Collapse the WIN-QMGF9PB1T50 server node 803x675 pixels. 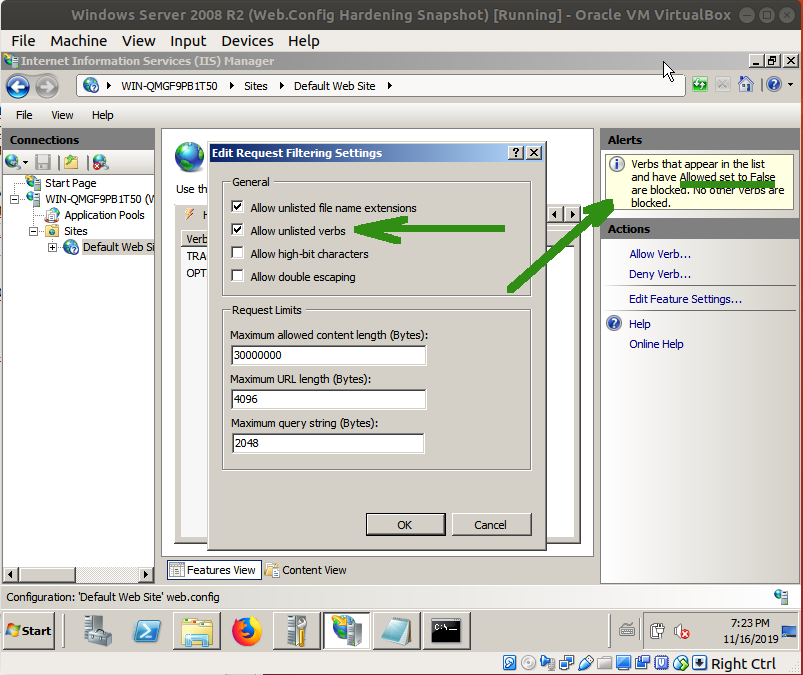click(15, 199)
